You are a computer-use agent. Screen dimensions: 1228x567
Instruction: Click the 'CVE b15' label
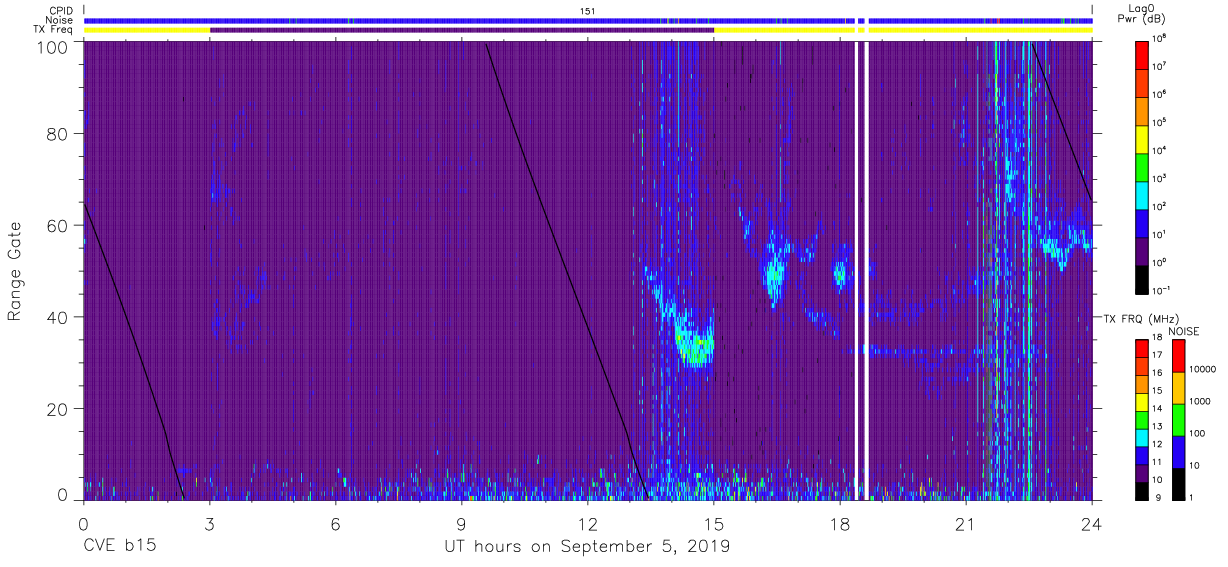point(119,546)
